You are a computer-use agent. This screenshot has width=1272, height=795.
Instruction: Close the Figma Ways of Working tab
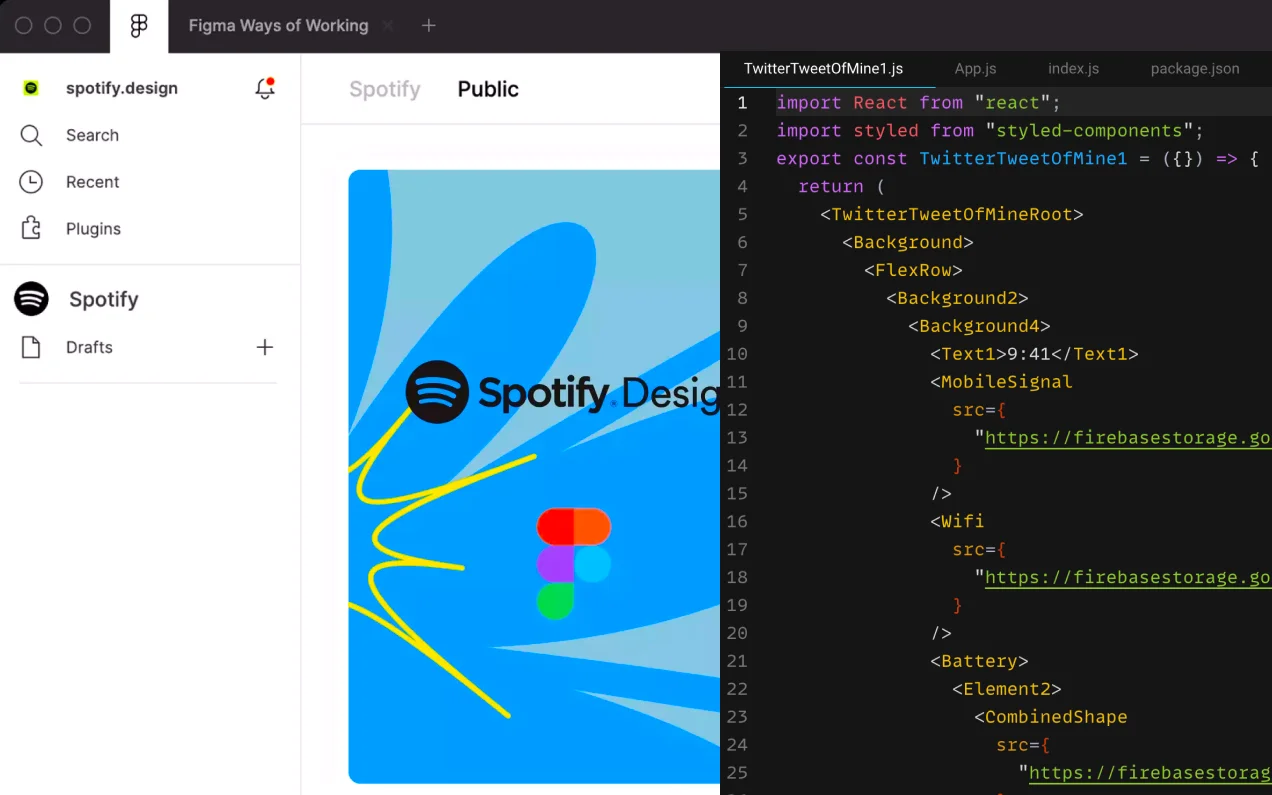pyautogui.click(x=388, y=26)
